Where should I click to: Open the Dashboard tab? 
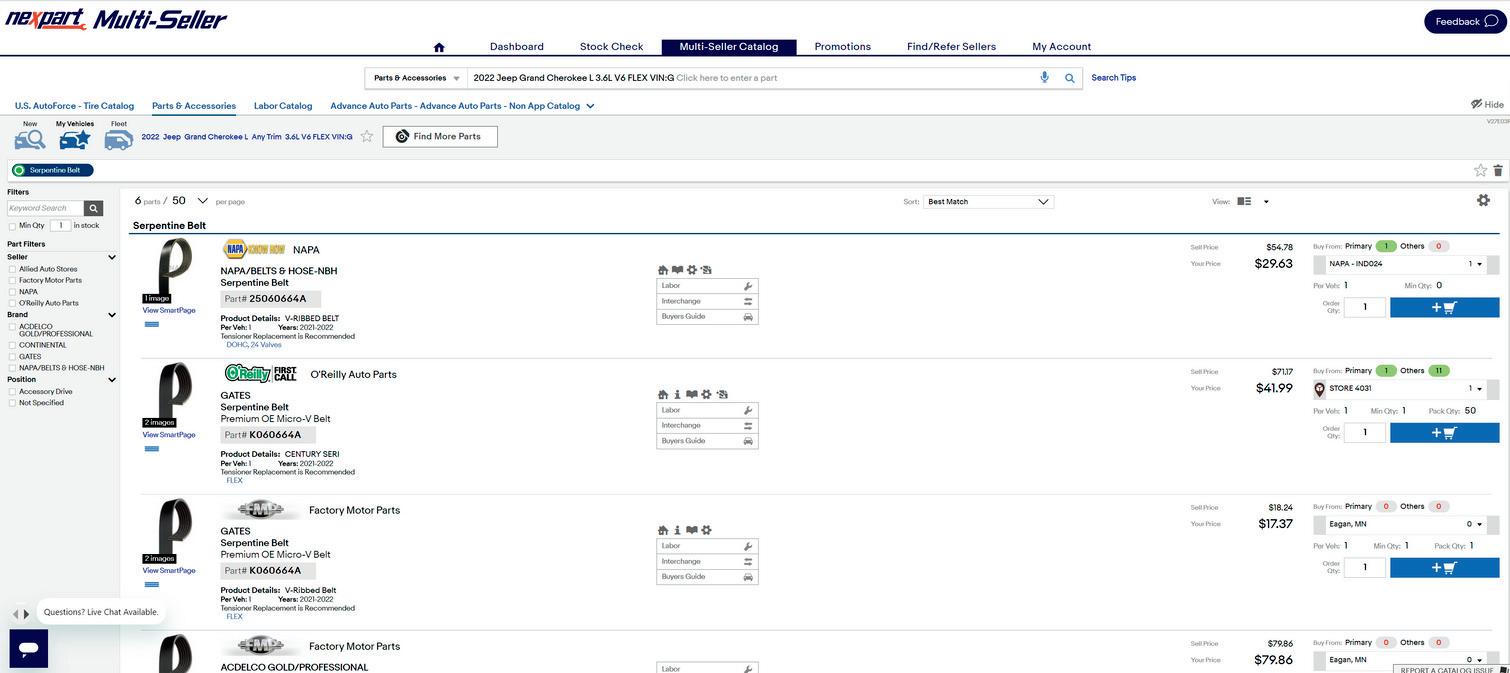pos(517,47)
